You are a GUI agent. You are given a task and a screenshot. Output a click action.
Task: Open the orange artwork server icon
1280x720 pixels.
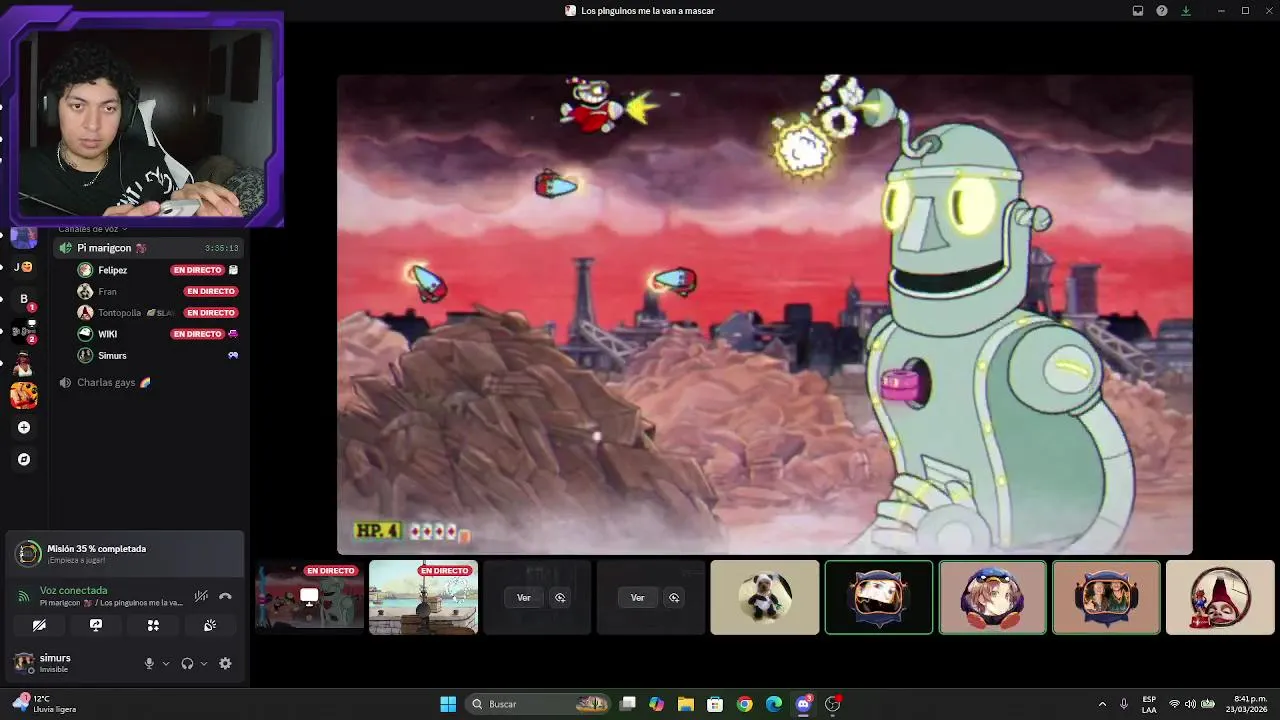(x=24, y=395)
